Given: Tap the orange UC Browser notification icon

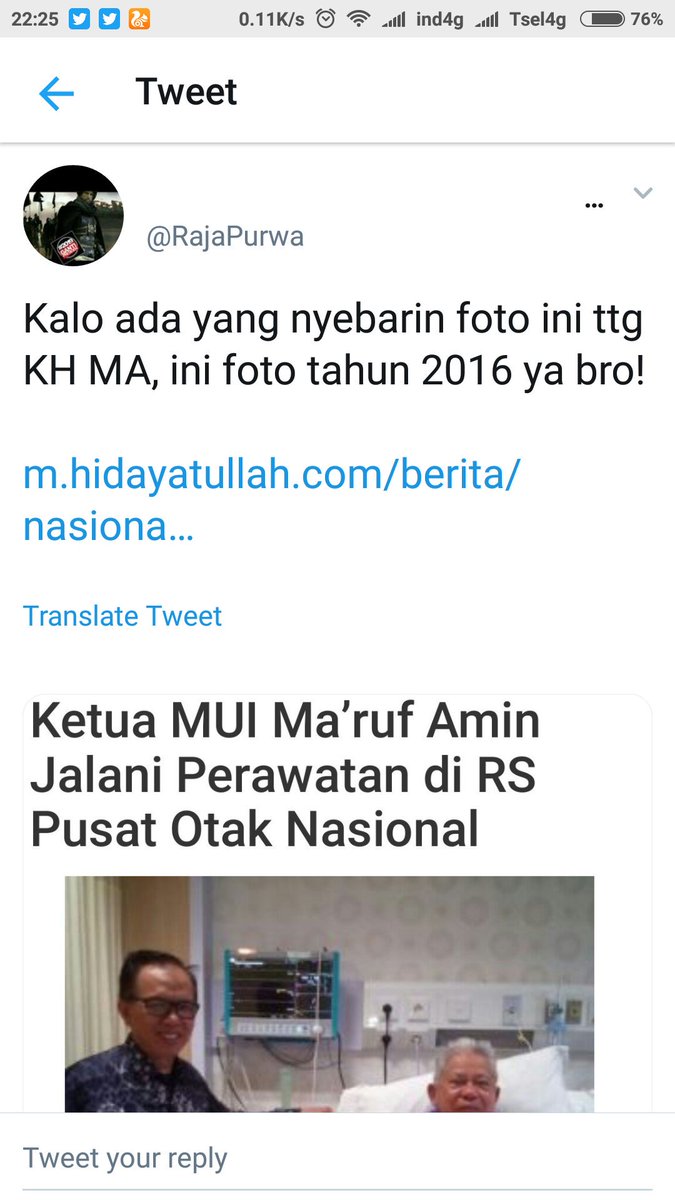Looking at the screenshot, I should (x=139, y=19).
